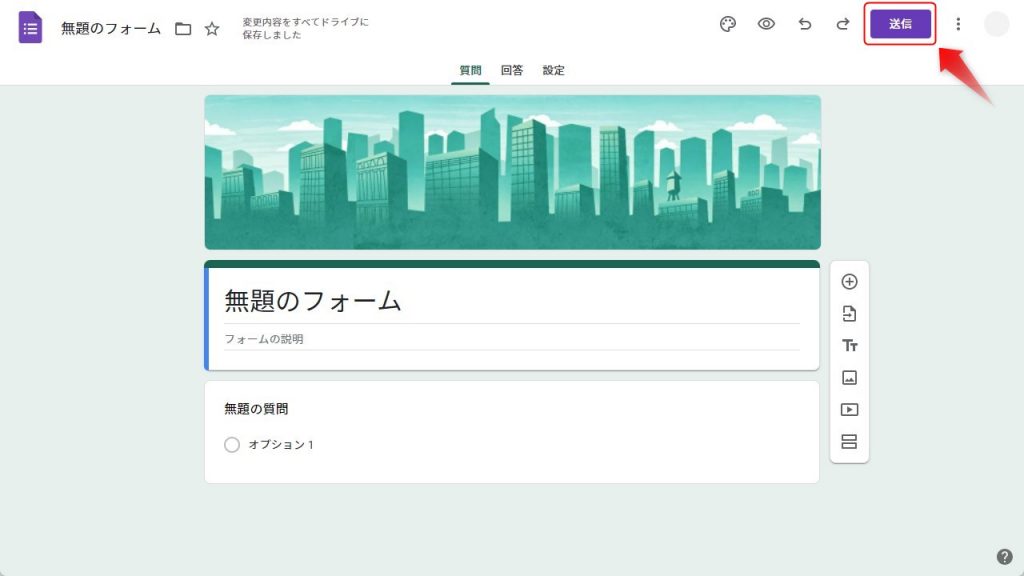
Task: Click the オプション 1 label text
Action: [x=281, y=445]
